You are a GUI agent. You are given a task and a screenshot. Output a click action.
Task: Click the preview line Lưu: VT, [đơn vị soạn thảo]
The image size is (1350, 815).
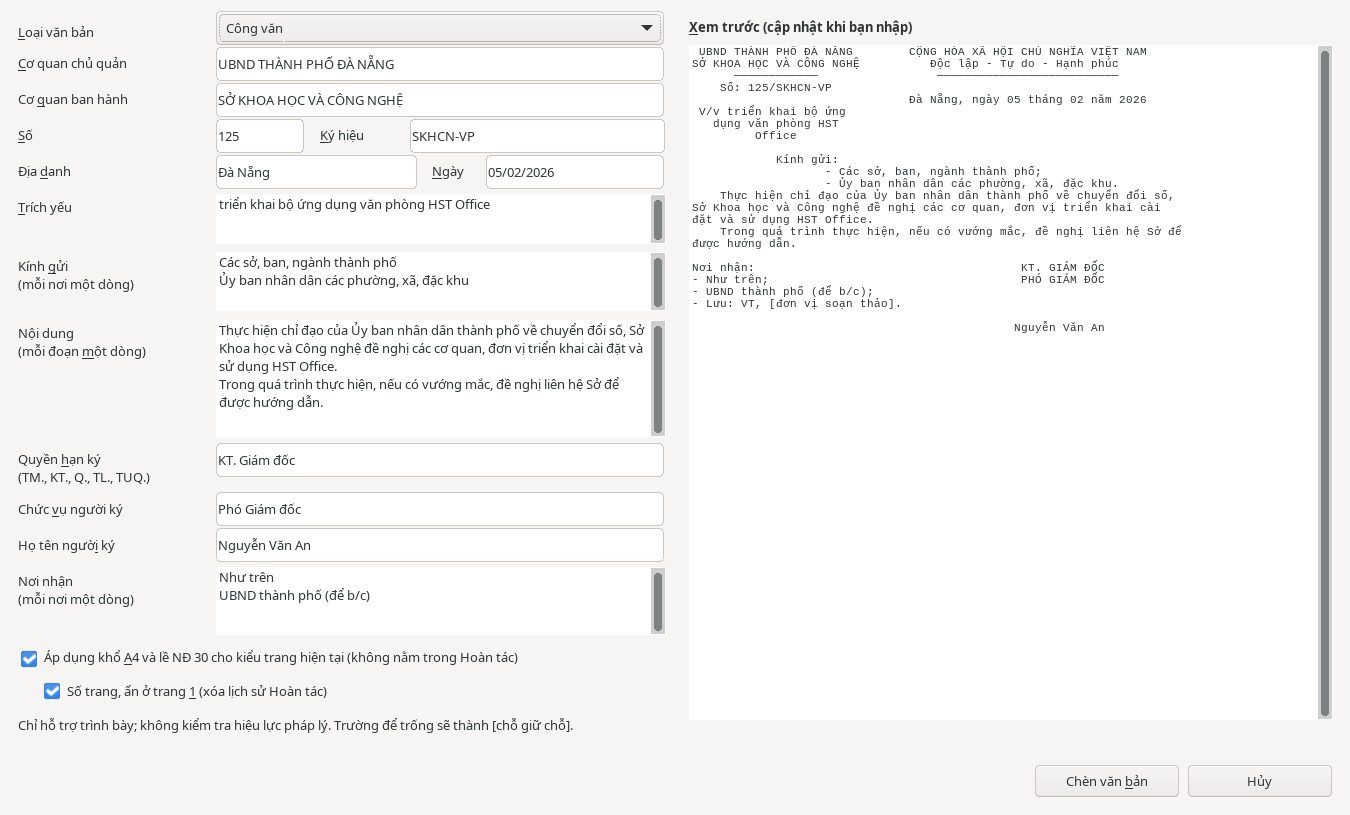point(796,303)
